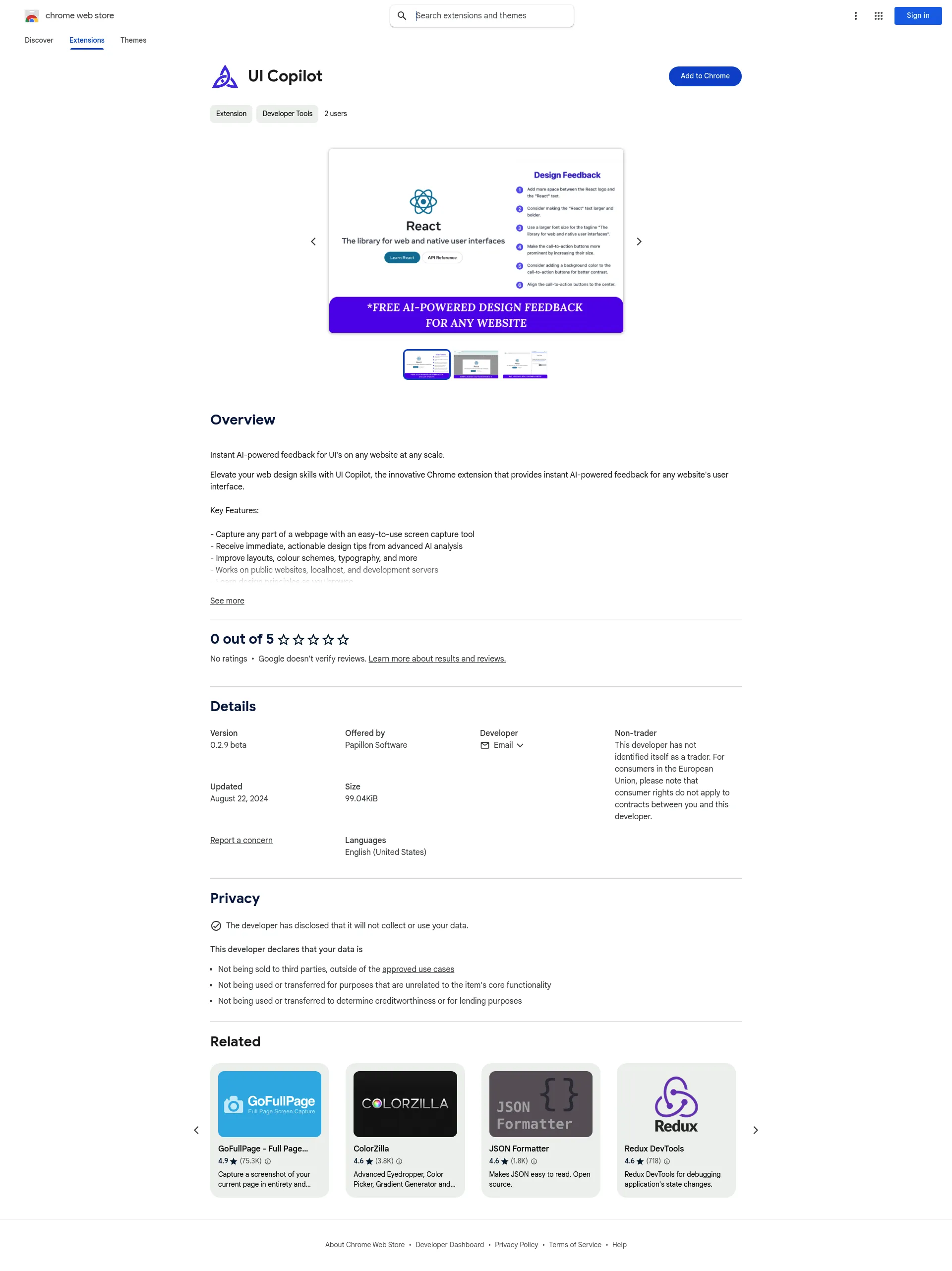Screen dimensions: 952x1271
Task: Click the Developer email contact icon
Action: 484,746
